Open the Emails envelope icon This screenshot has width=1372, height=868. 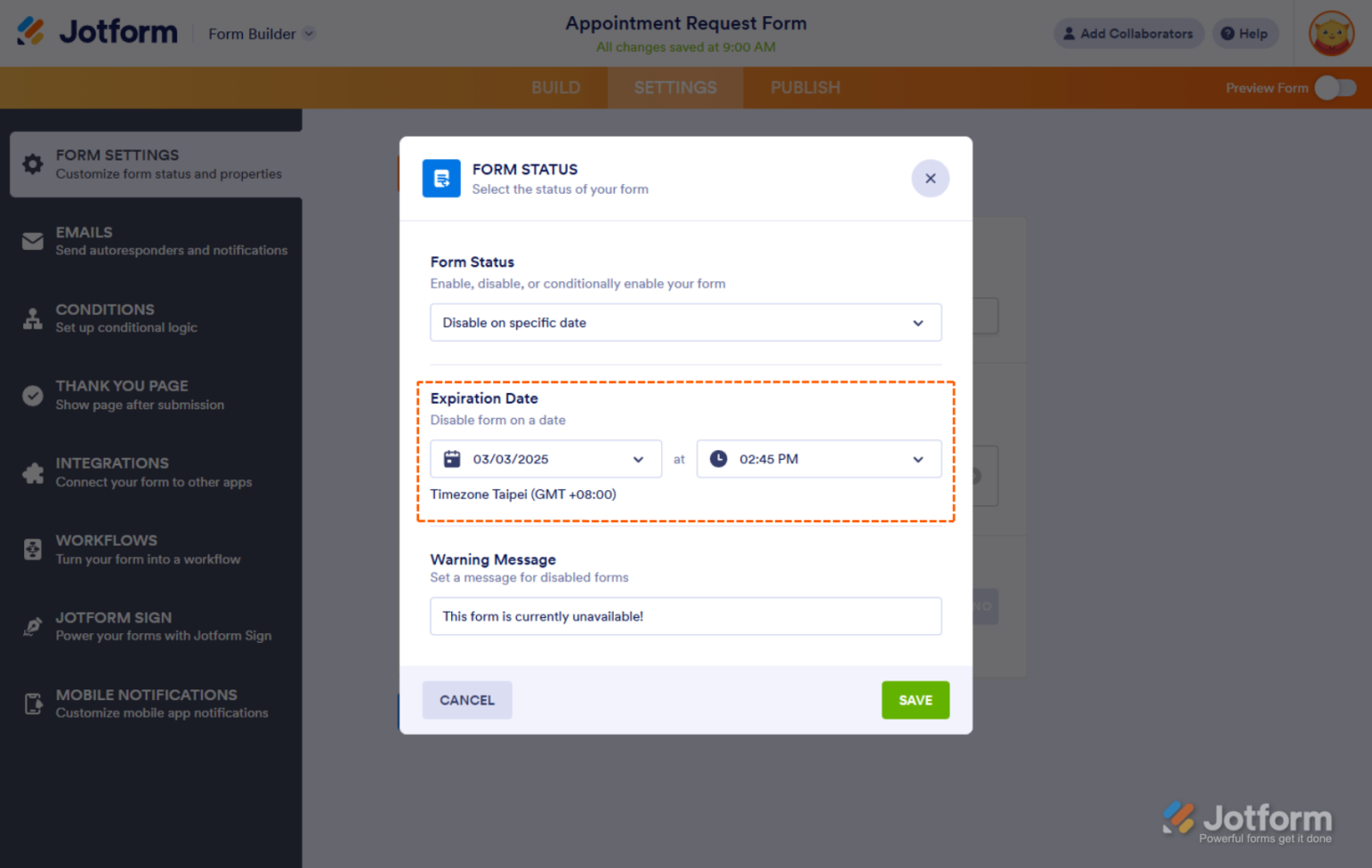coord(32,241)
